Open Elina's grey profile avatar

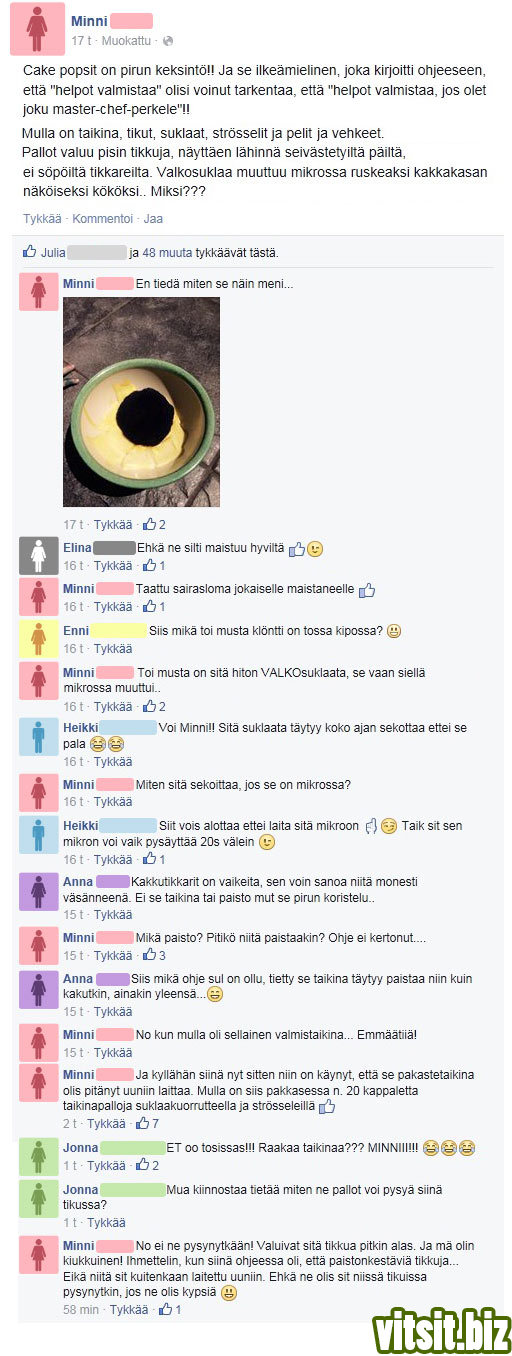(x=38, y=557)
